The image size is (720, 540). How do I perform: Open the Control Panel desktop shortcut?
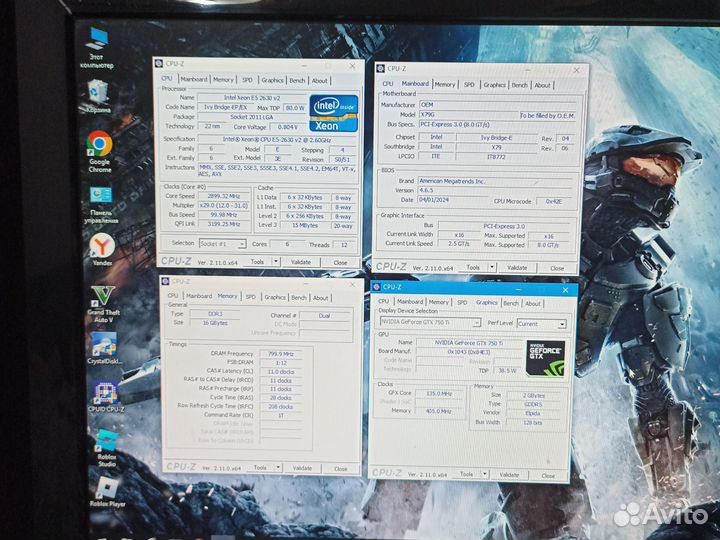coord(101,196)
